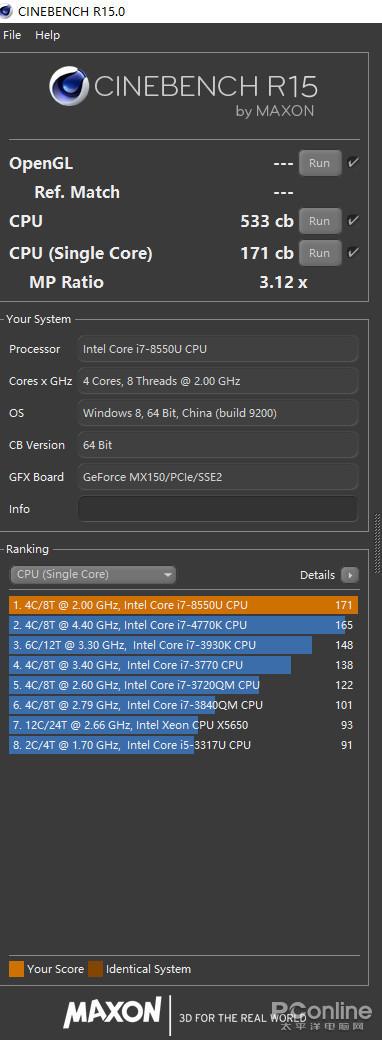Screen dimensions: 382x1040
Task: Select the Xeon X5650 ranking entry
Action: click(x=184, y=725)
